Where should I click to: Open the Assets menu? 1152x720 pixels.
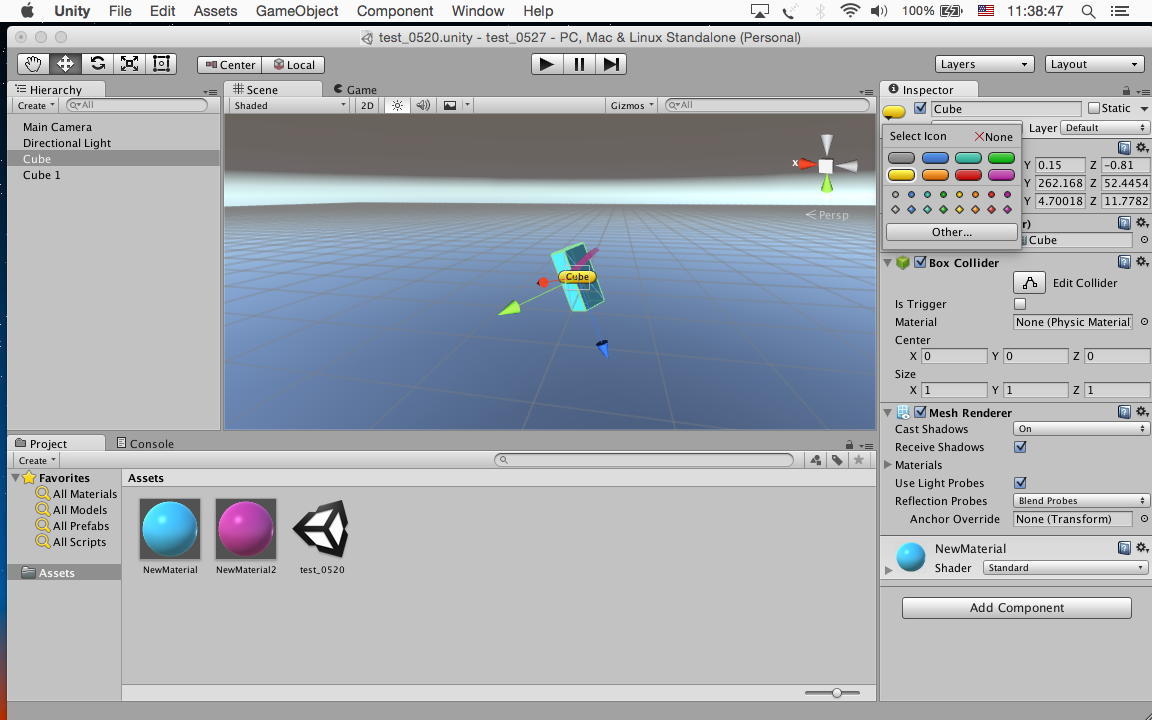(x=215, y=11)
